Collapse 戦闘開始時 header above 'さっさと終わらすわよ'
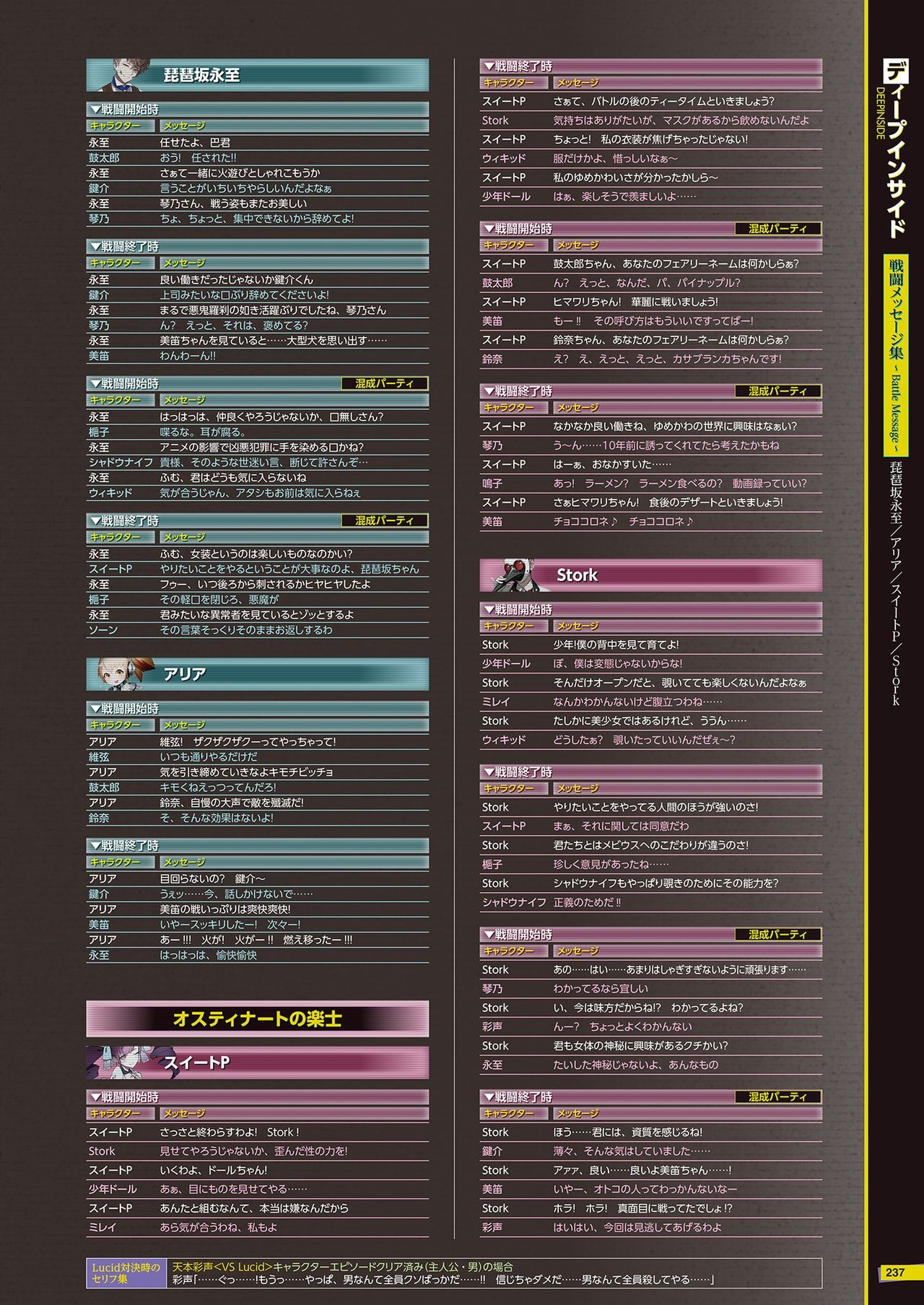 [258, 1097]
